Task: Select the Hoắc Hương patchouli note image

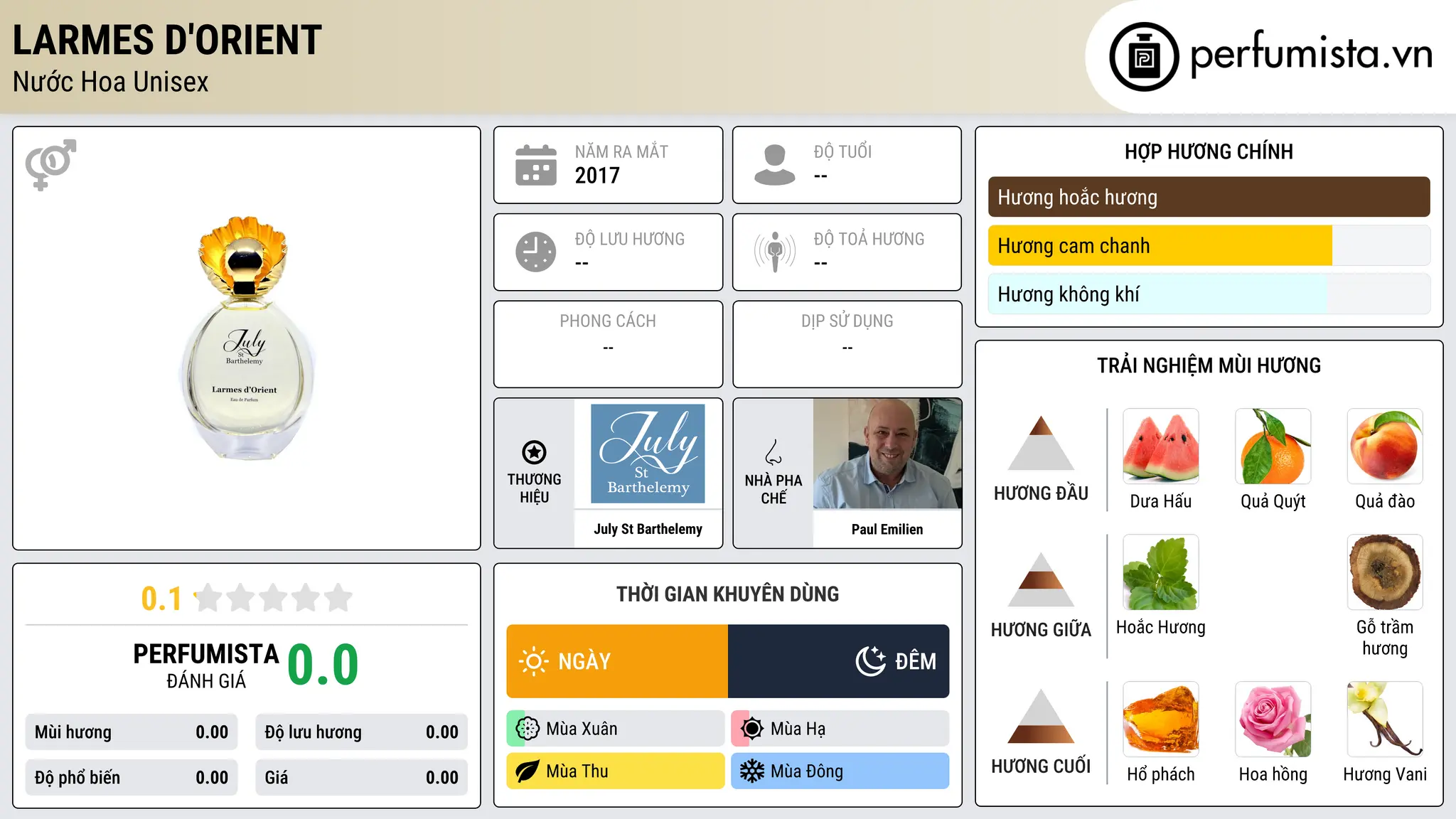Action: (1161, 572)
